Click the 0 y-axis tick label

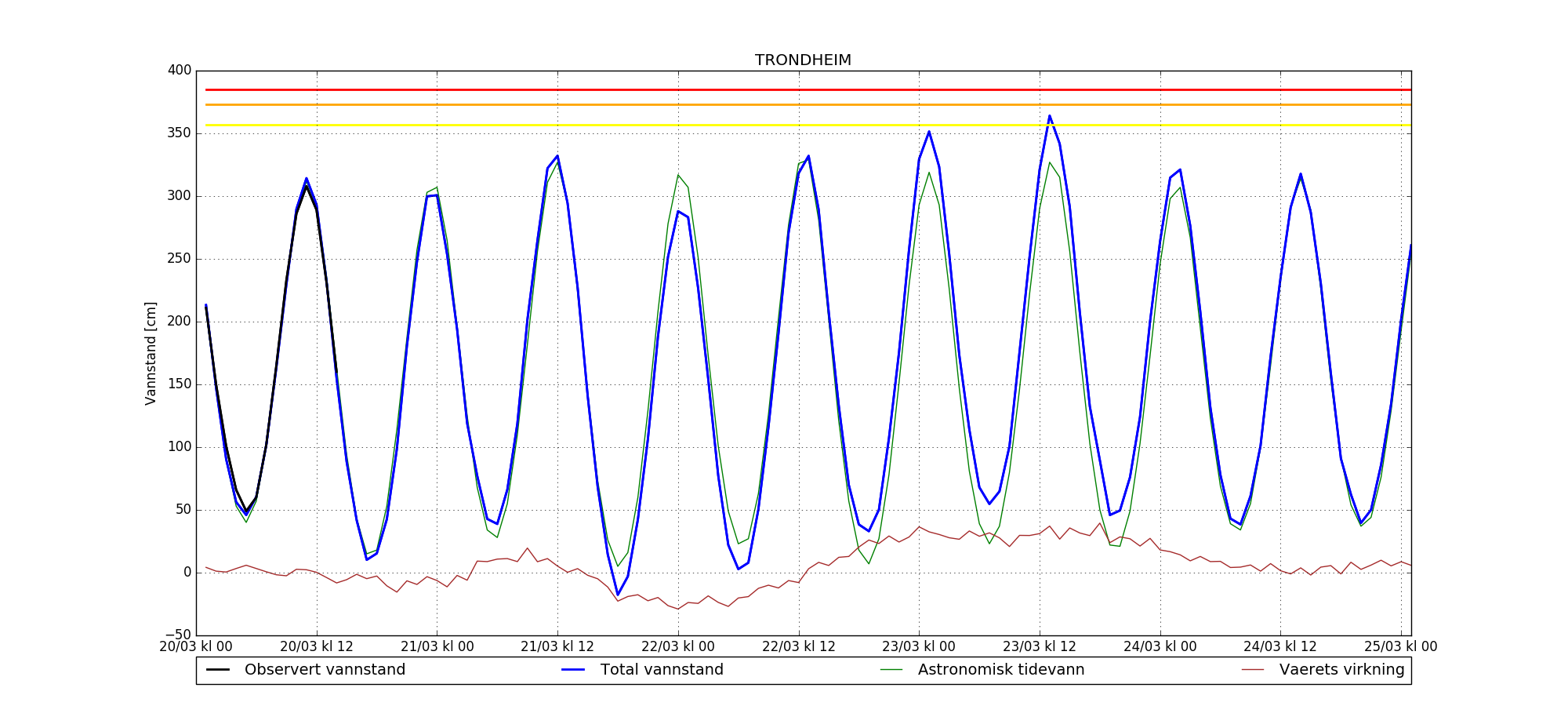click(x=187, y=573)
